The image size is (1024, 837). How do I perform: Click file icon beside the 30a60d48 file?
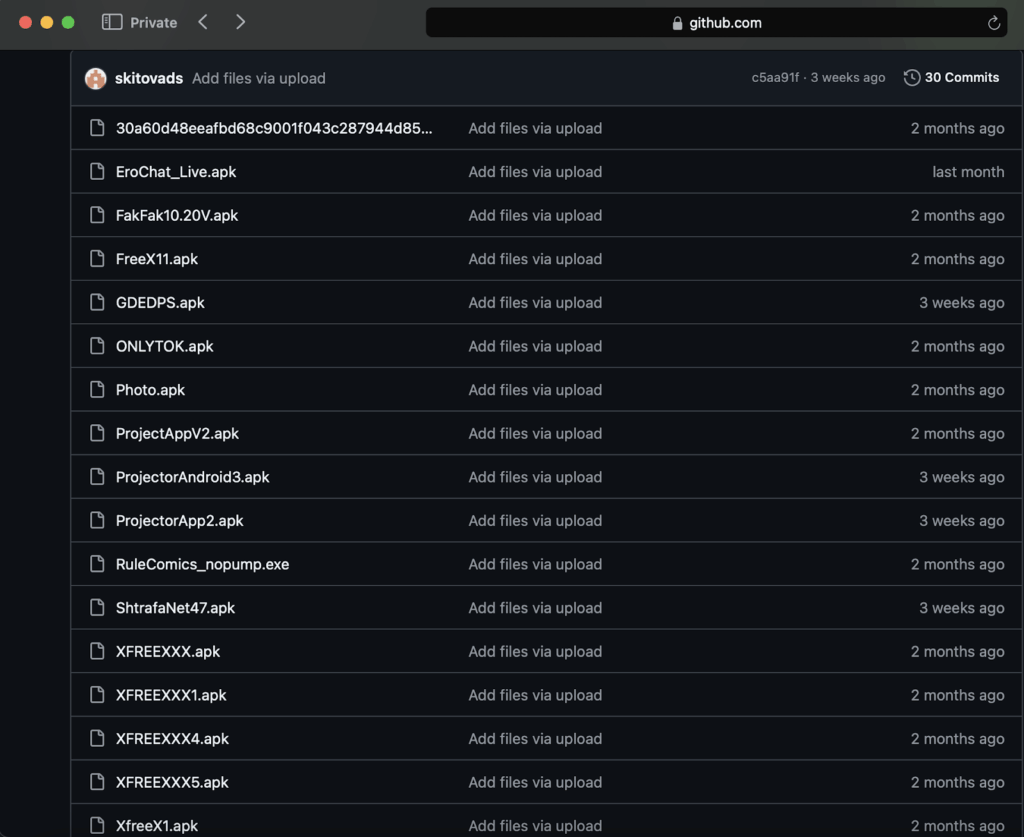click(97, 128)
